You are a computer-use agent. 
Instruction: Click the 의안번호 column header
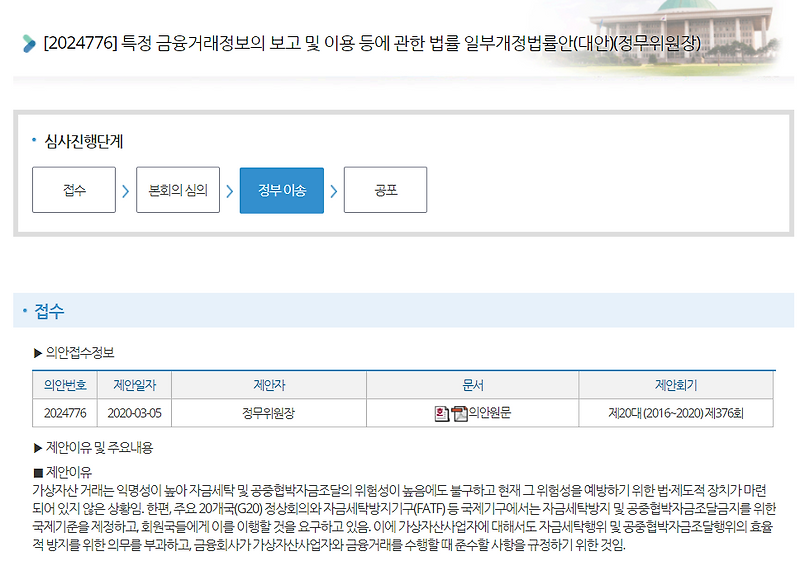(x=65, y=385)
